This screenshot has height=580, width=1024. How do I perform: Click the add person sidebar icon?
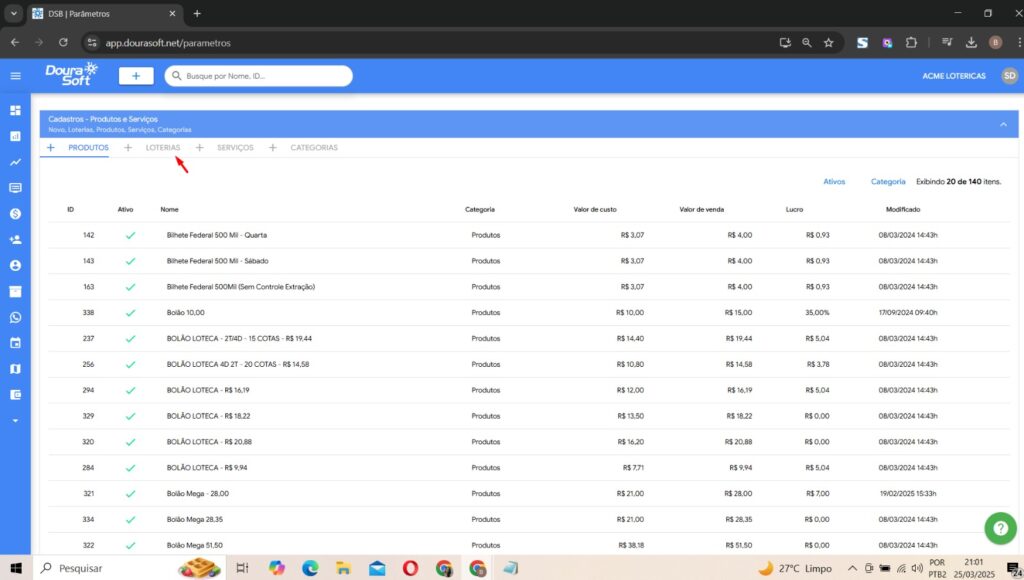pos(15,240)
